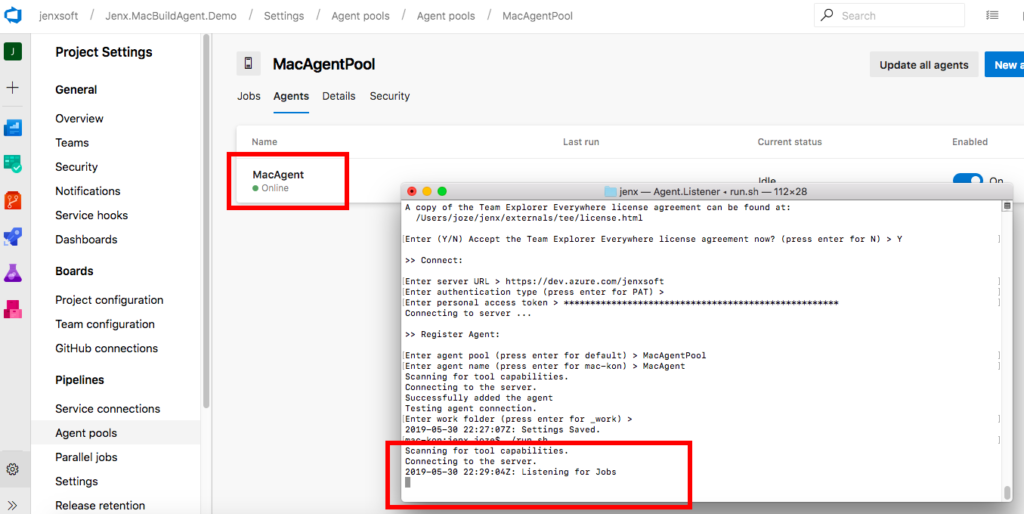Open the Overview hub icon in sidebar

click(x=13, y=127)
